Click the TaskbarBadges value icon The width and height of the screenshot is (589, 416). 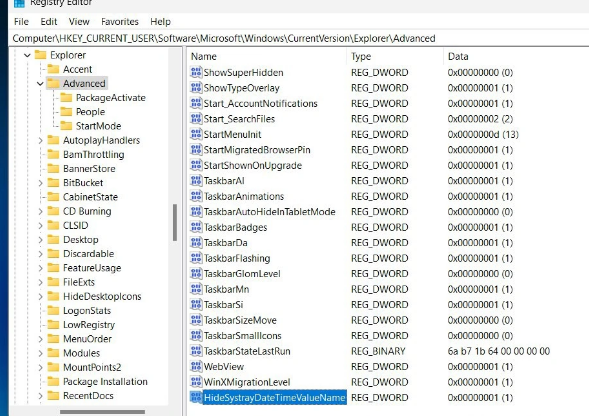click(196, 227)
